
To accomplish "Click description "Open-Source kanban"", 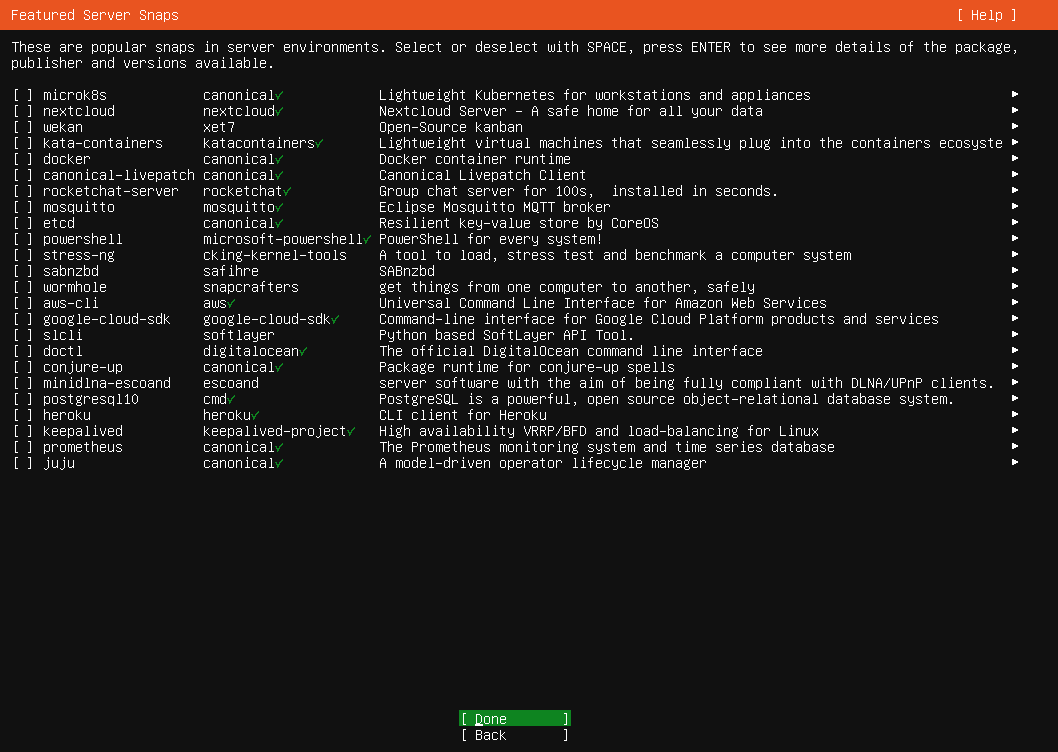I will [x=451, y=127].
